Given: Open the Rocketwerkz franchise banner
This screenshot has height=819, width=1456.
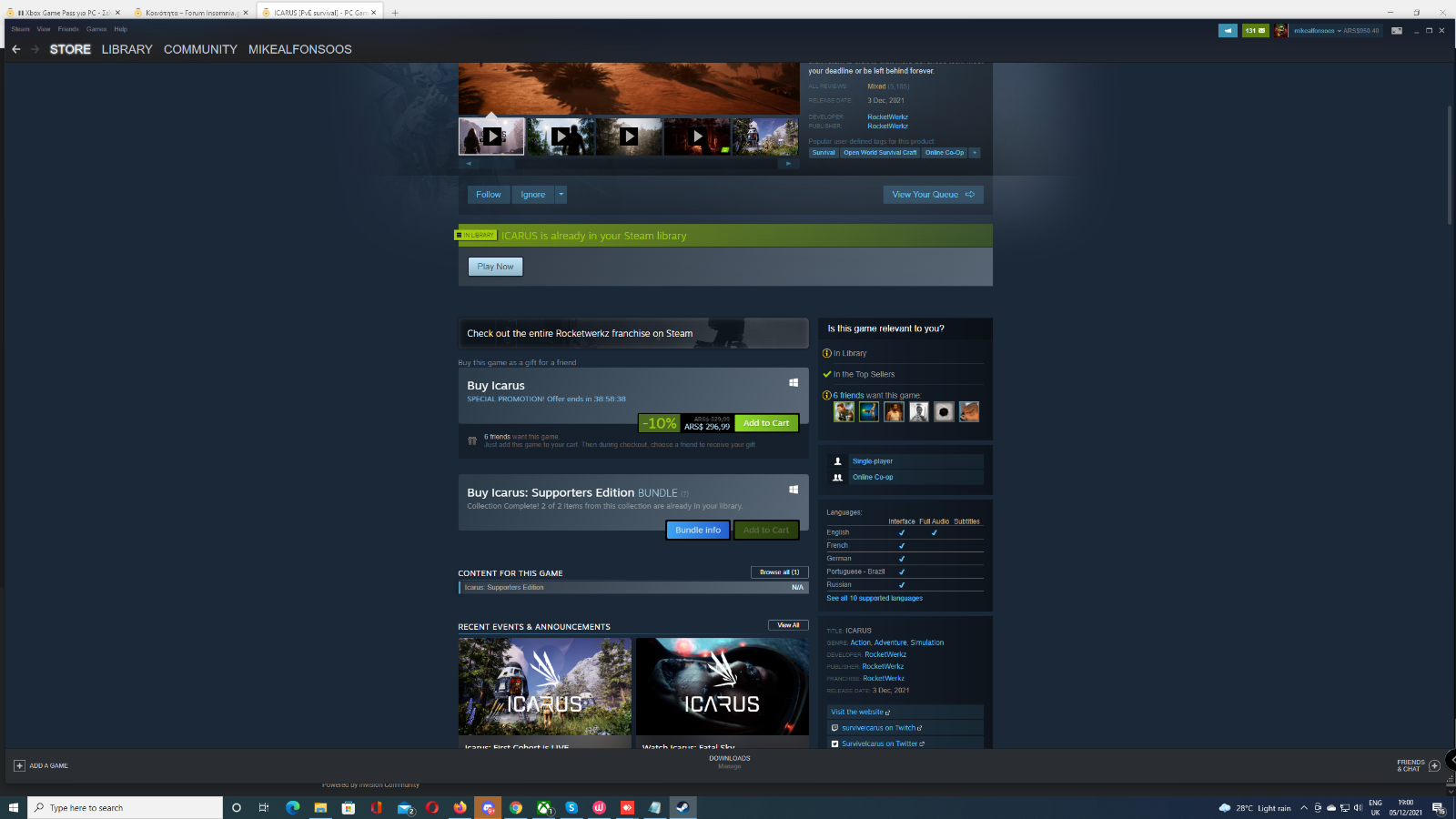Looking at the screenshot, I should 633,333.
